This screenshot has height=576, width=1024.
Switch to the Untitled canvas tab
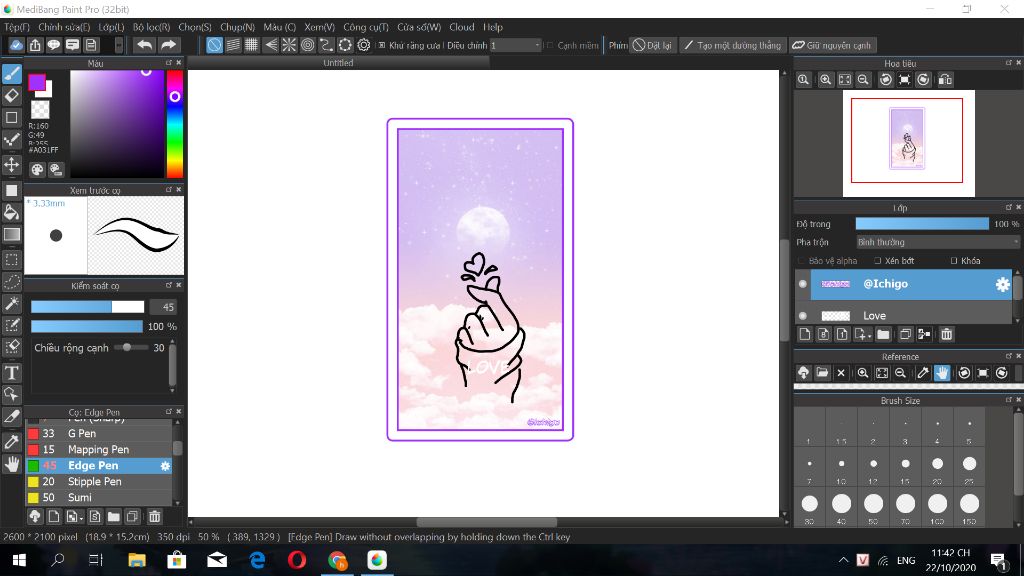click(x=338, y=63)
